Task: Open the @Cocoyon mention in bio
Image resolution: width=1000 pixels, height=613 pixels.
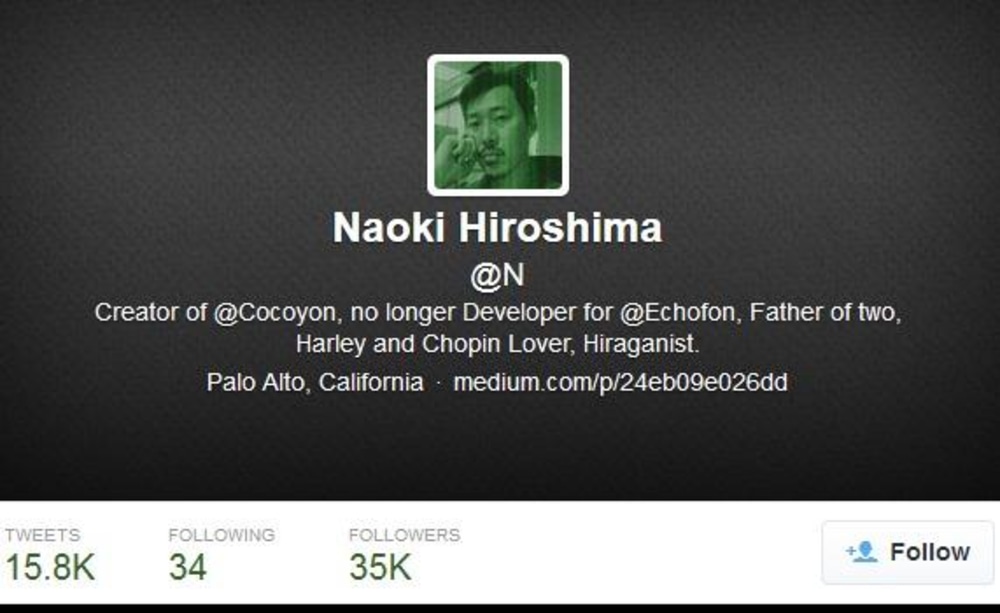Action: (274, 313)
